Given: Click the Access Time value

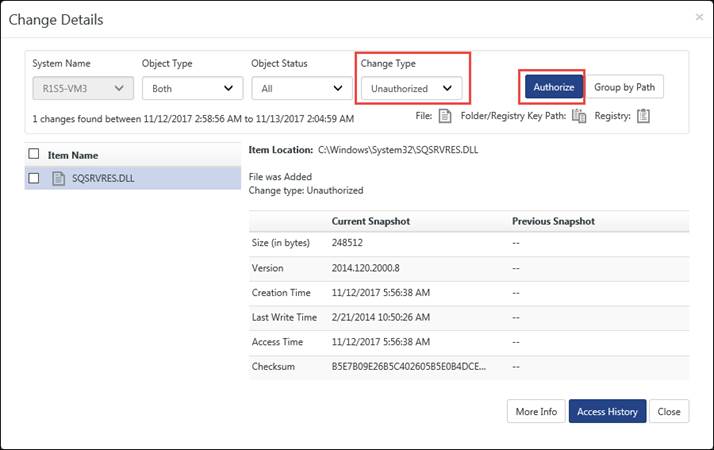Looking at the screenshot, I should tap(381, 342).
